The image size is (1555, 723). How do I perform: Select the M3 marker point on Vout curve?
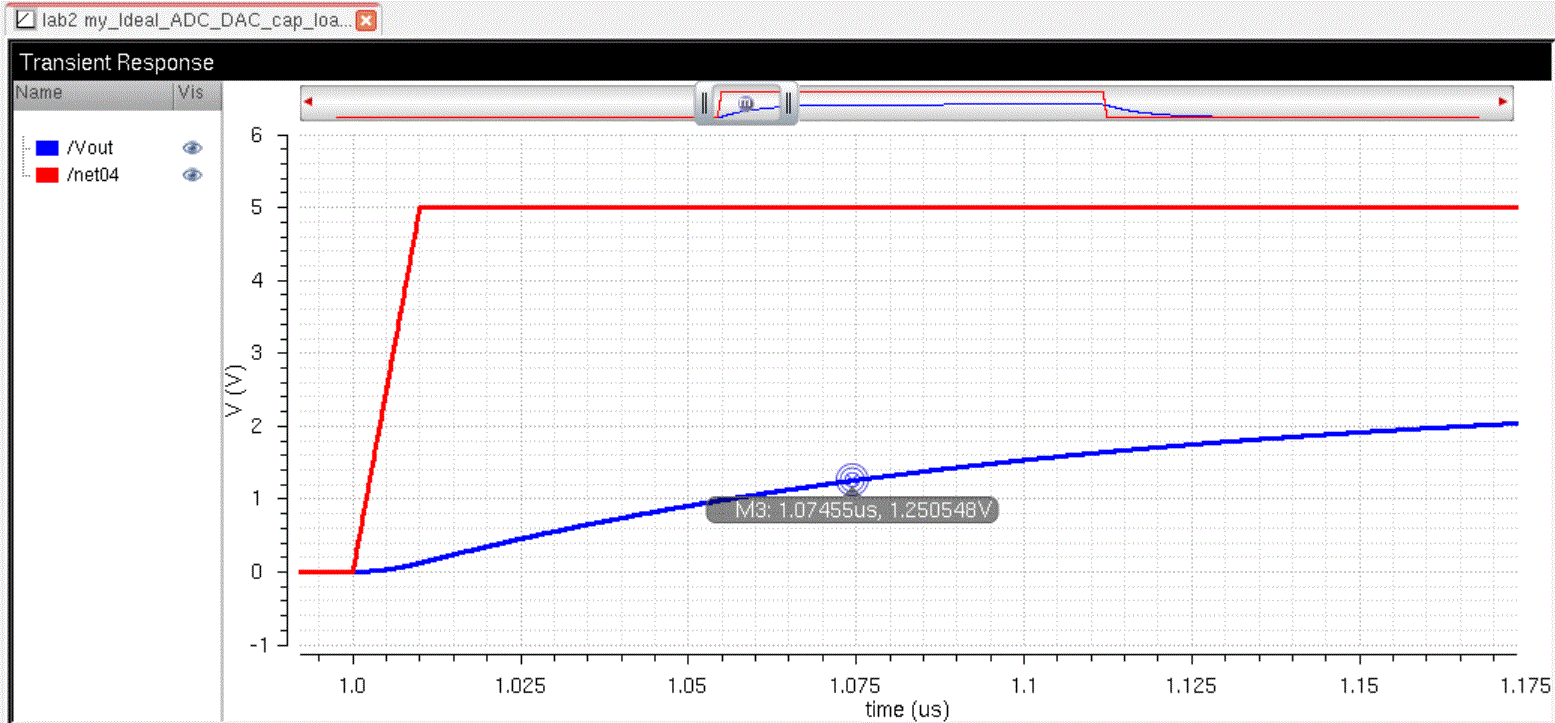tap(851, 478)
